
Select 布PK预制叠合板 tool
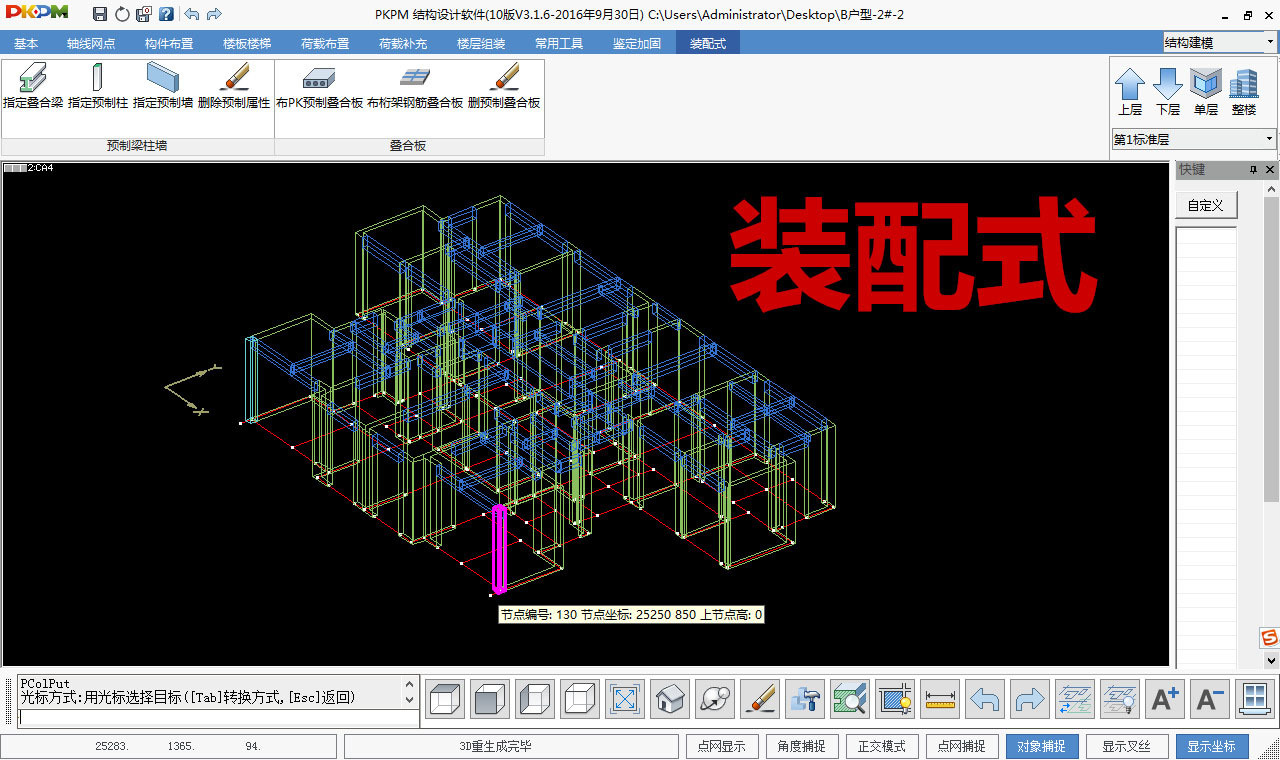point(319,88)
